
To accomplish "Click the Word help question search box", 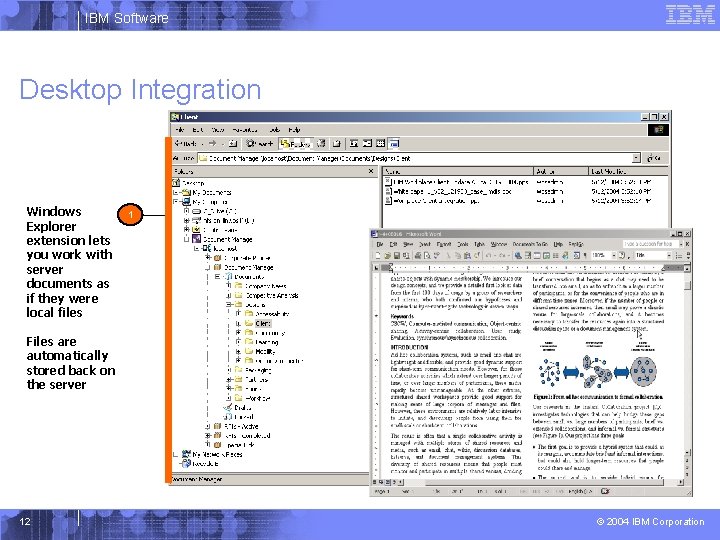I will (651, 244).
